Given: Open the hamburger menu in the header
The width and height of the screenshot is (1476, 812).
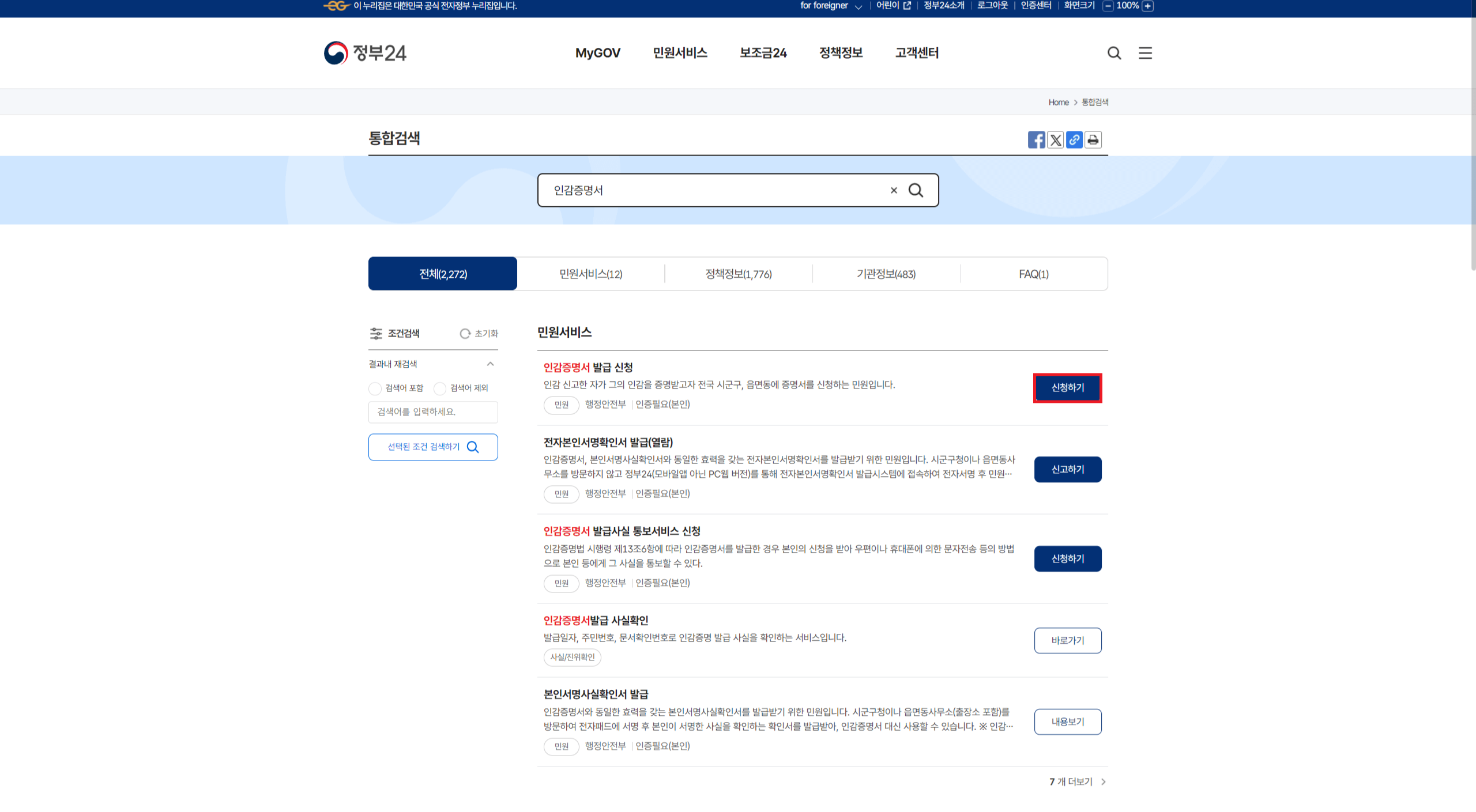Looking at the screenshot, I should (1145, 53).
